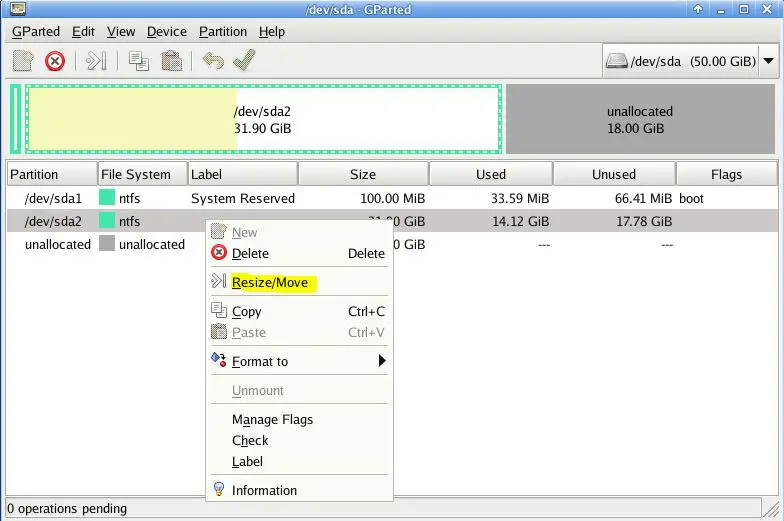The height and width of the screenshot is (521, 784).
Task: Sort by the Partition column header
Action: [52, 174]
